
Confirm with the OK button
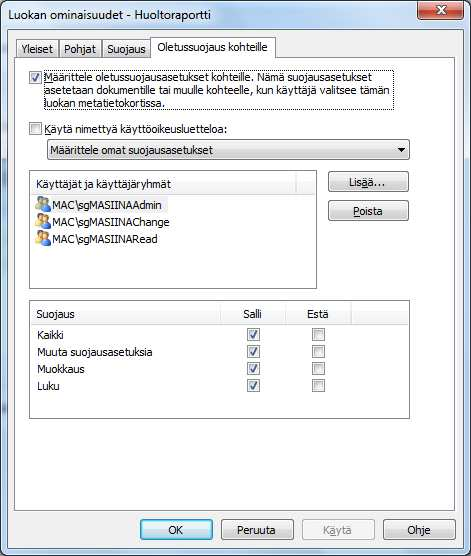[x=176, y=530]
